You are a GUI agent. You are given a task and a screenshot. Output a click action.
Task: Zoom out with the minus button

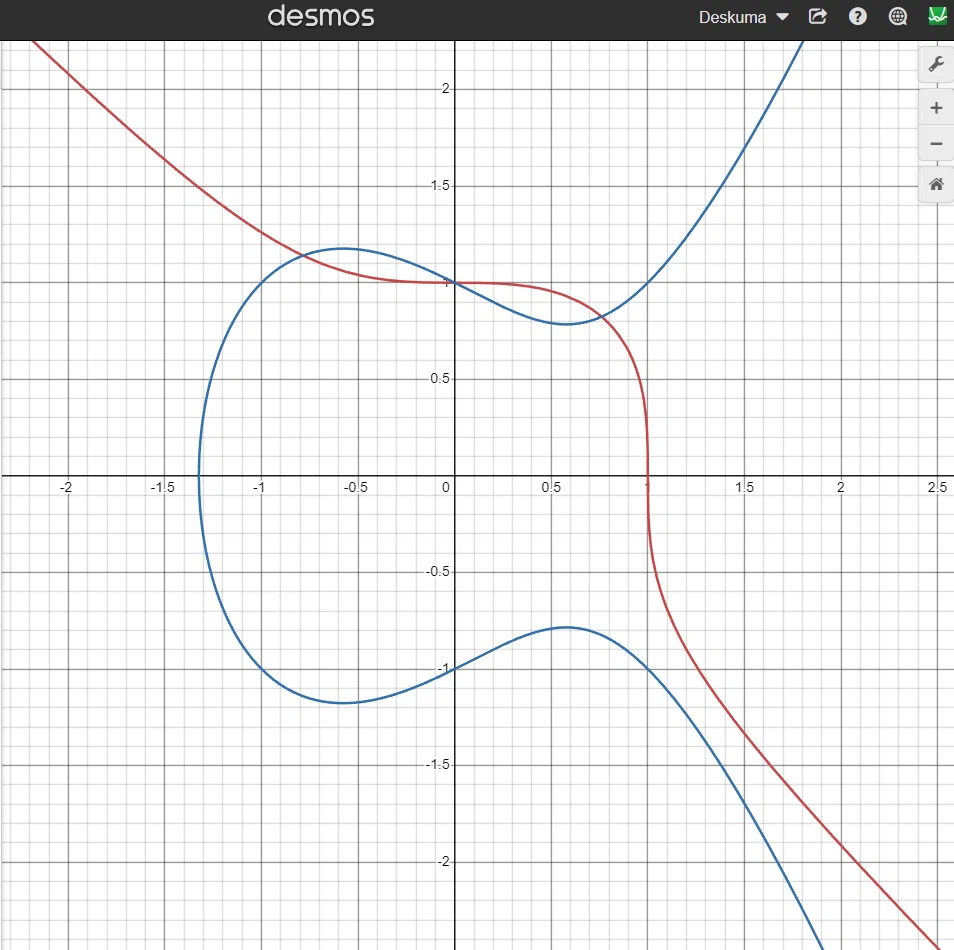936,144
